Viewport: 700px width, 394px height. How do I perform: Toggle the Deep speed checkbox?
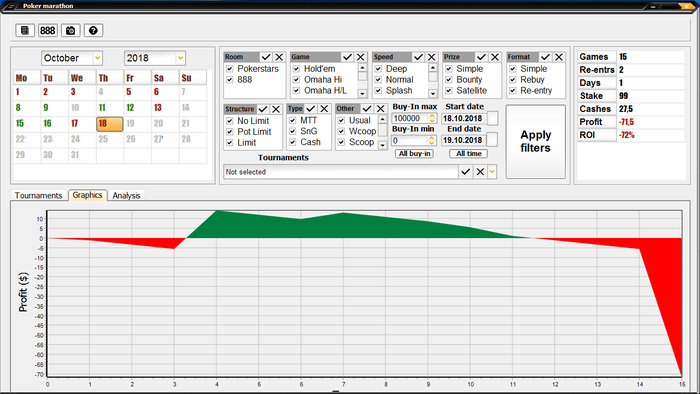click(x=378, y=69)
